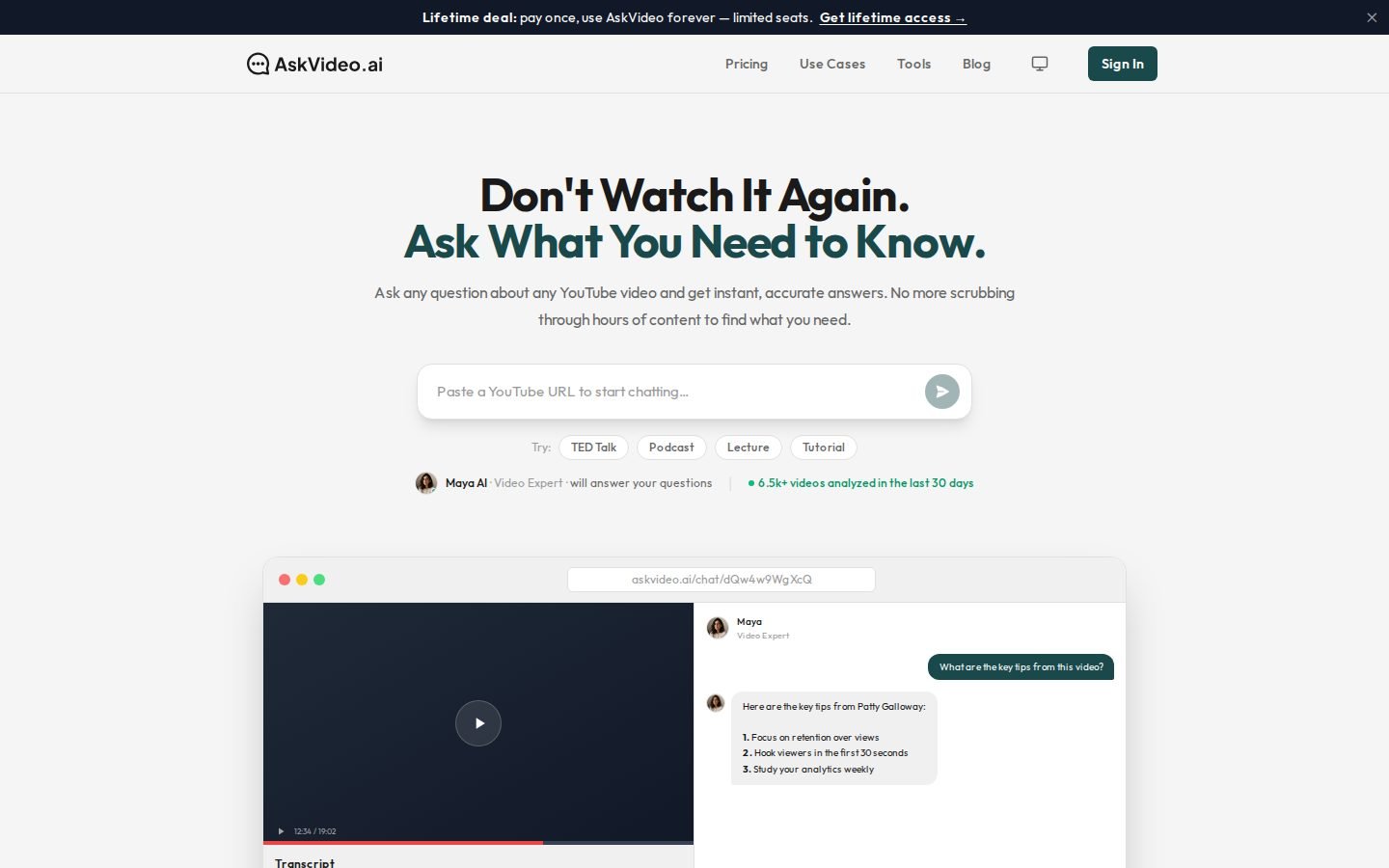The height and width of the screenshot is (868, 1389).
Task: Open the Pricing page
Action: pos(747,64)
